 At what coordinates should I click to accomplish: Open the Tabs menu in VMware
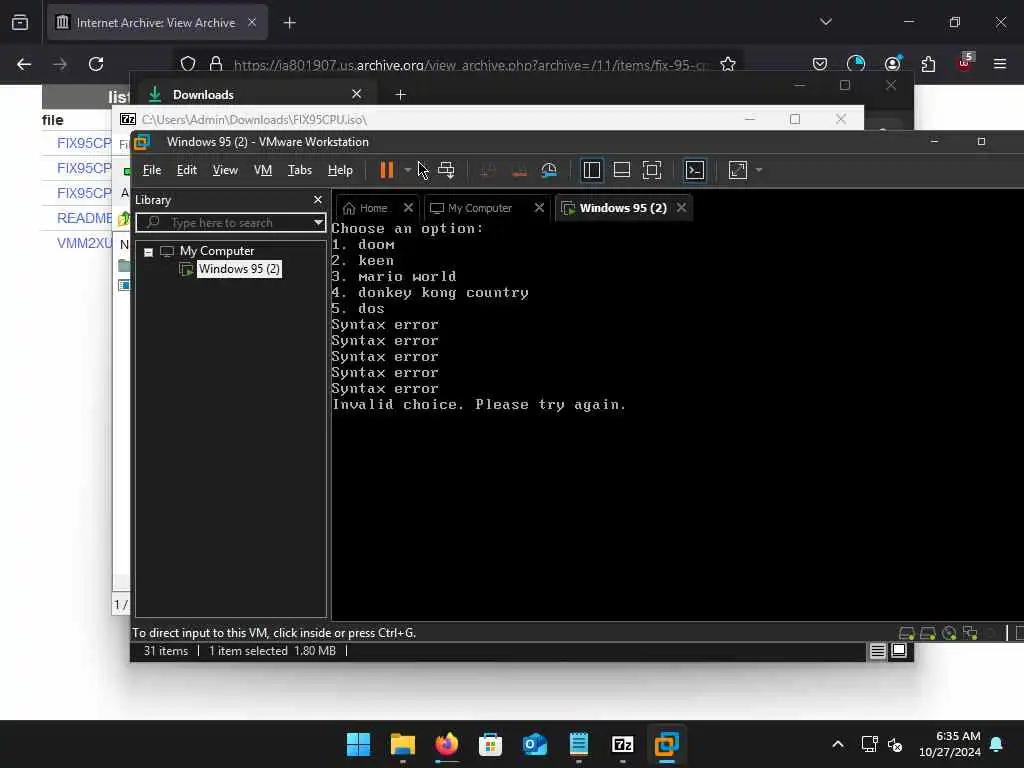[x=300, y=170]
